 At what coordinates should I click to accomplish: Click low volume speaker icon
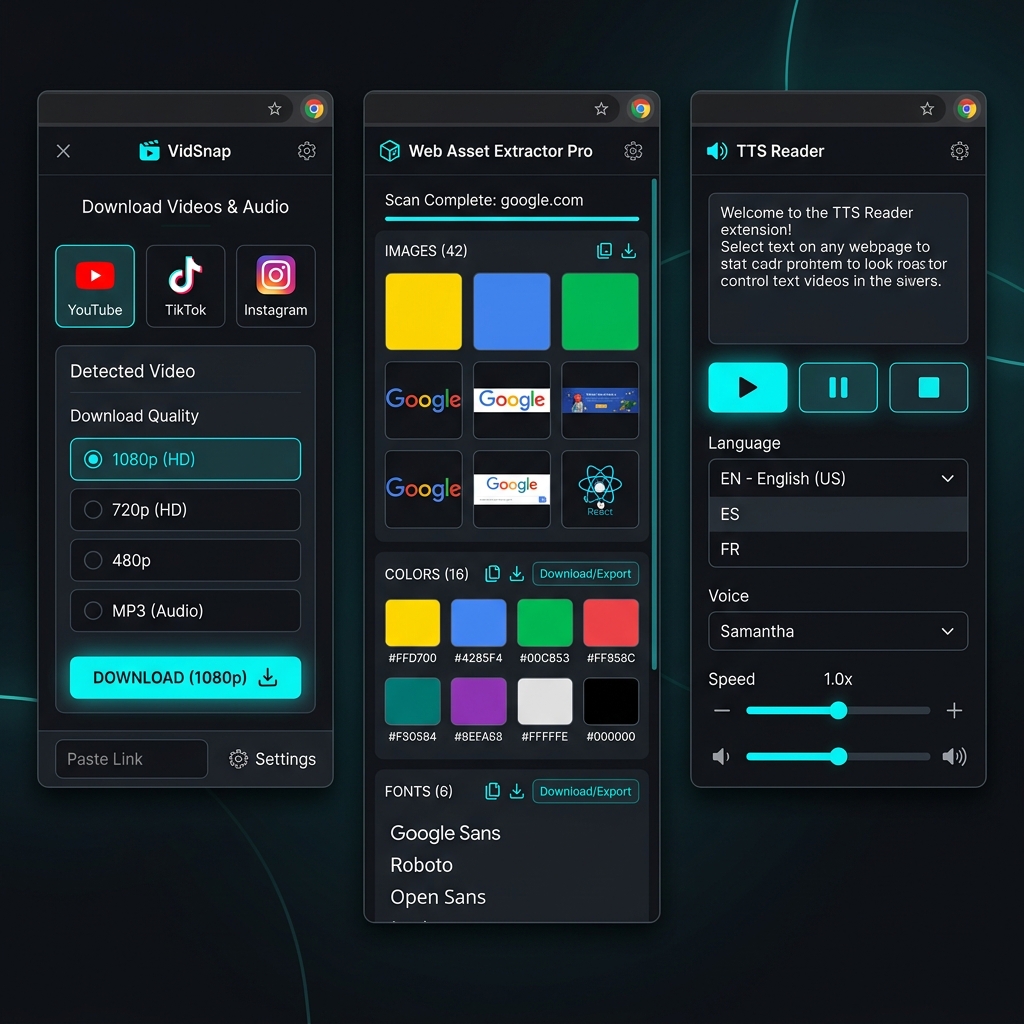tap(721, 757)
